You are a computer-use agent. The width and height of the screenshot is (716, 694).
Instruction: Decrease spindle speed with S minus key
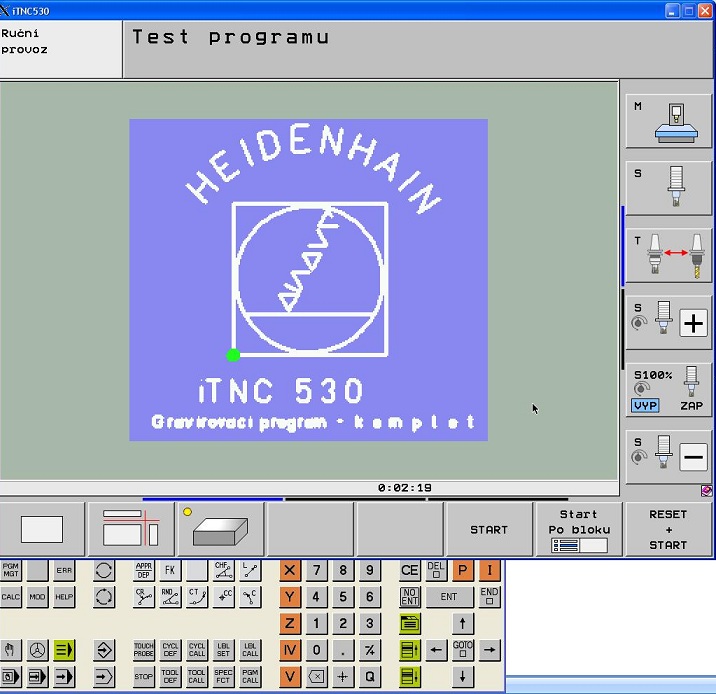coord(669,457)
